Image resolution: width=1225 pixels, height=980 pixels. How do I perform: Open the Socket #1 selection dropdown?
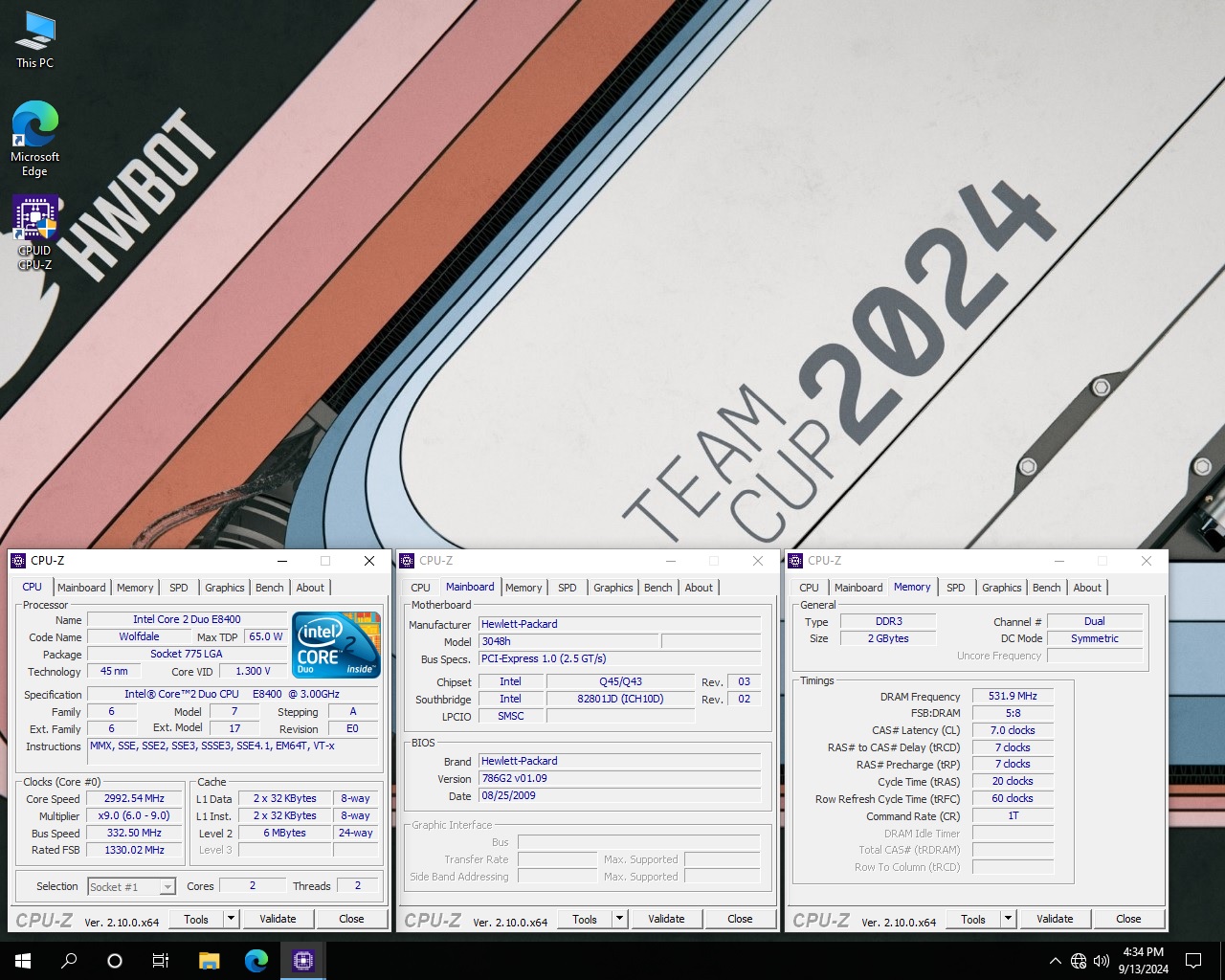pyautogui.click(x=131, y=886)
